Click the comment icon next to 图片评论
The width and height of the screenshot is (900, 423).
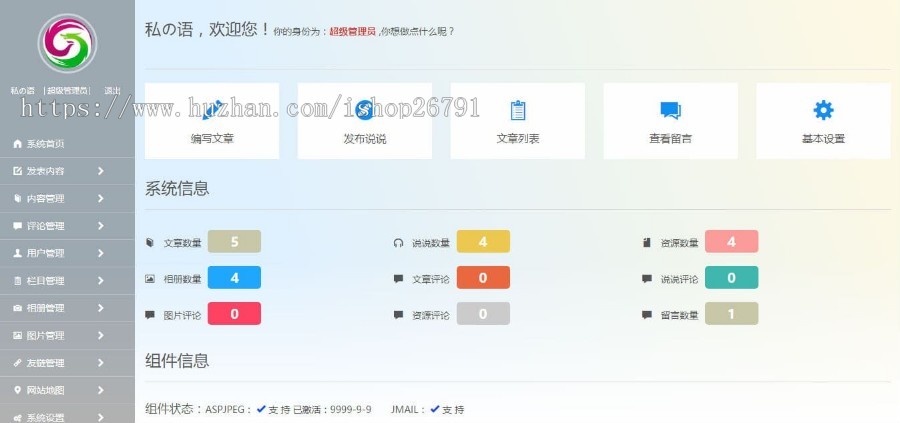point(150,315)
